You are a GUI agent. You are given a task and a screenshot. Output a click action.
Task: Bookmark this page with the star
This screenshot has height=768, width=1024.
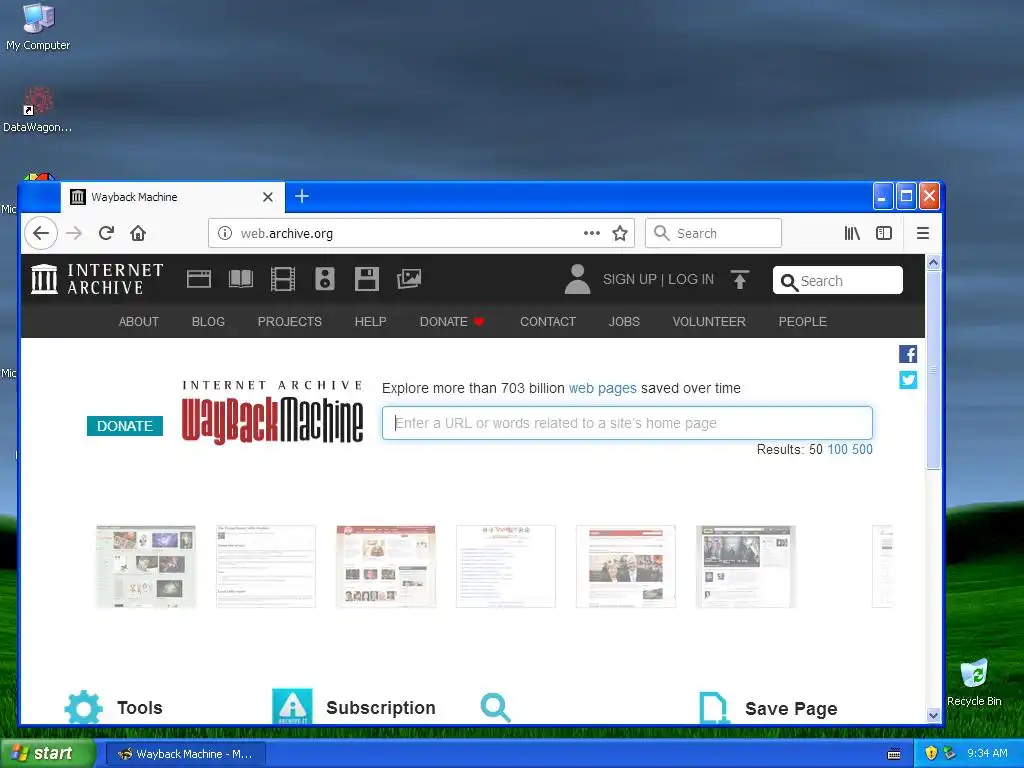pyautogui.click(x=620, y=233)
